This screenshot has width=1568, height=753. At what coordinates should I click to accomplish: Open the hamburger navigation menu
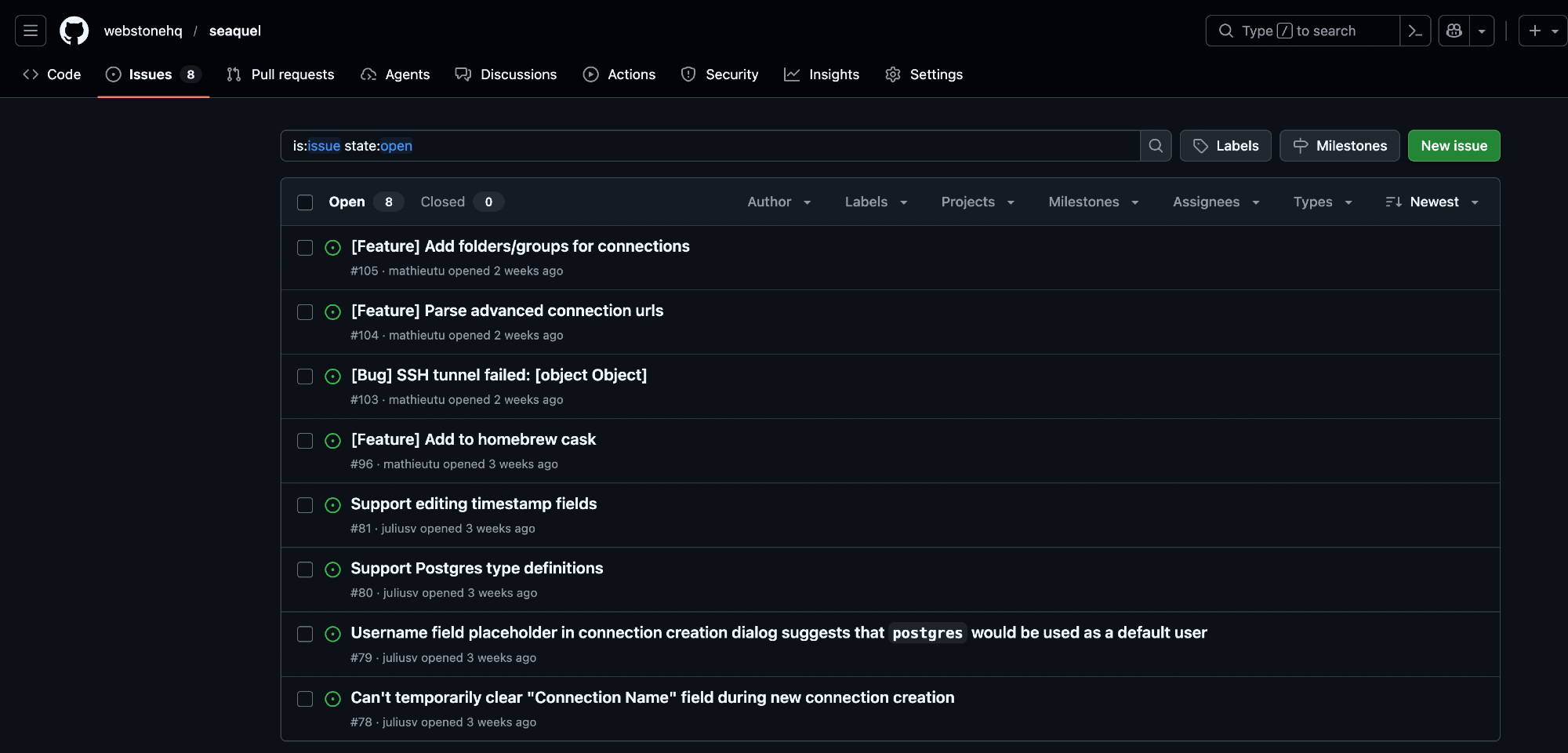click(x=31, y=31)
